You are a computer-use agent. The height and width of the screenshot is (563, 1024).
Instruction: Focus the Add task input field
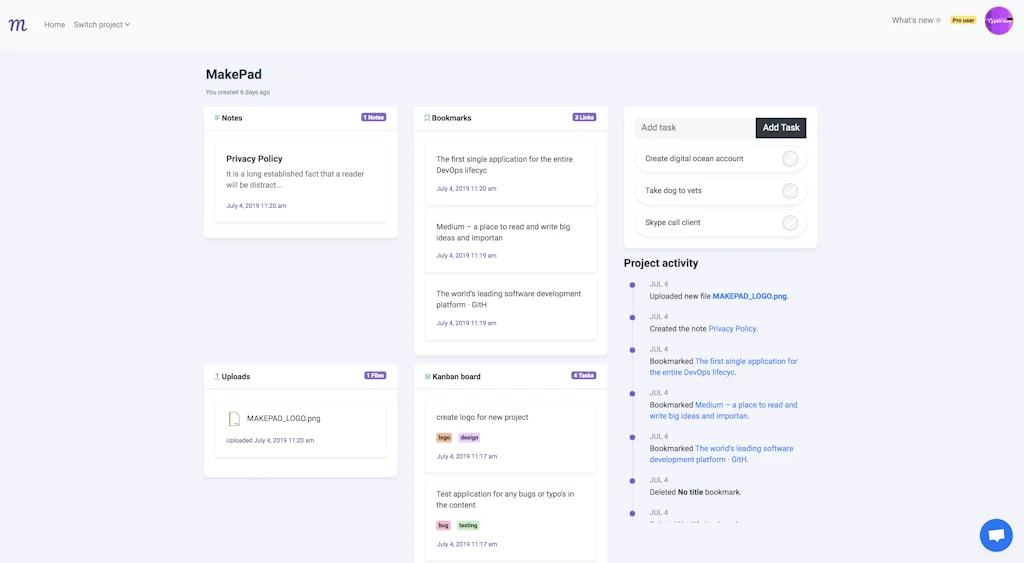(695, 128)
